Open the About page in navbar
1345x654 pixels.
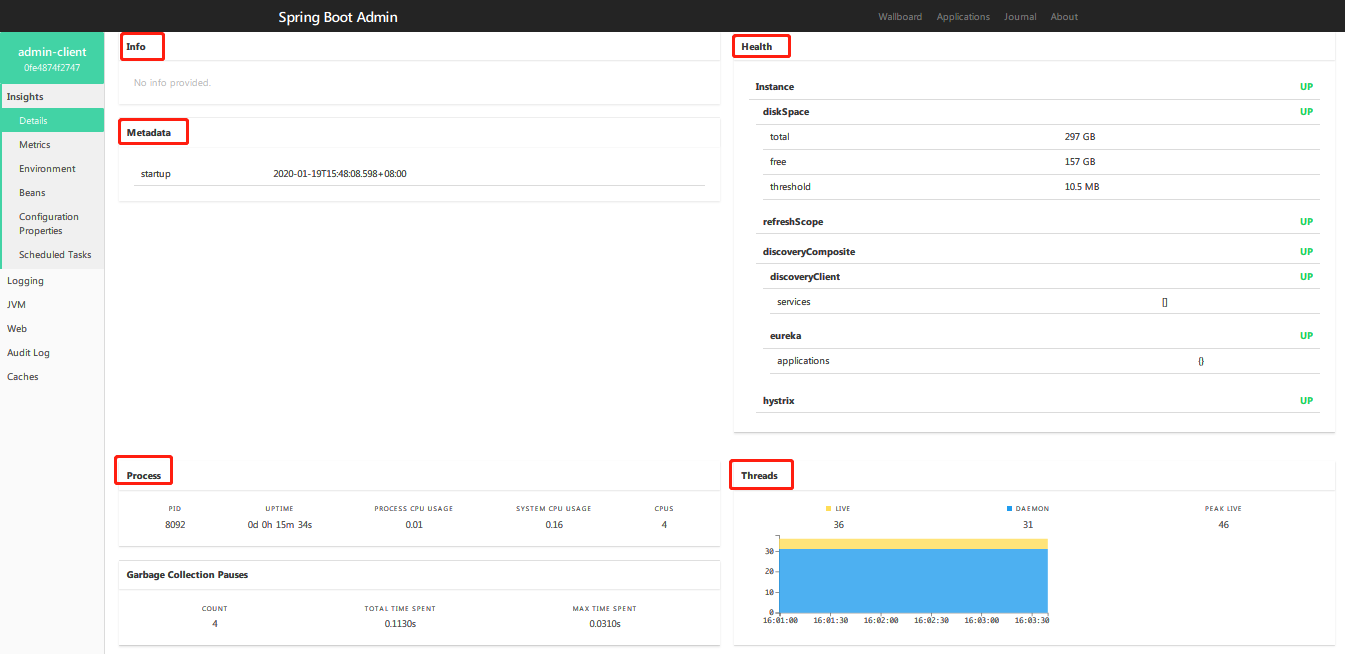(1064, 17)
